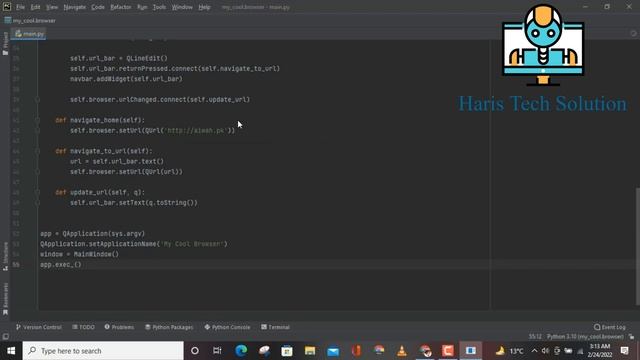The width and height of the screenshot is (640, 360).
Task: Open the Event Log
Action: tap(610, 327)
